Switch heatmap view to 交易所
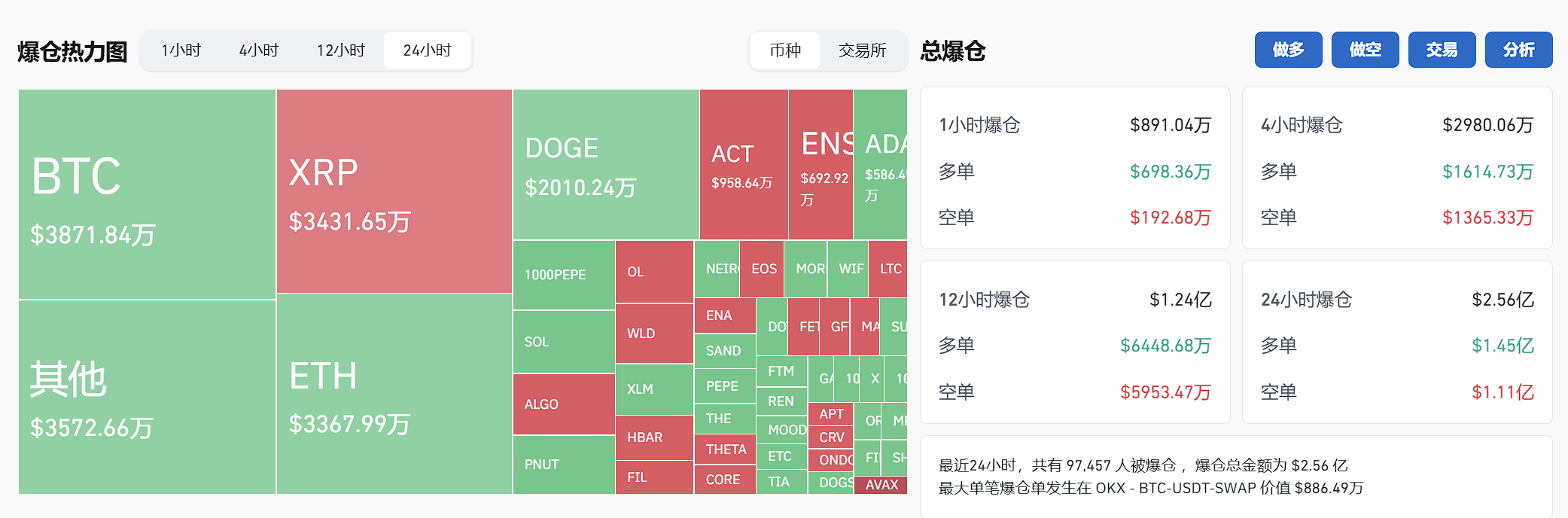 coord(863,50)
